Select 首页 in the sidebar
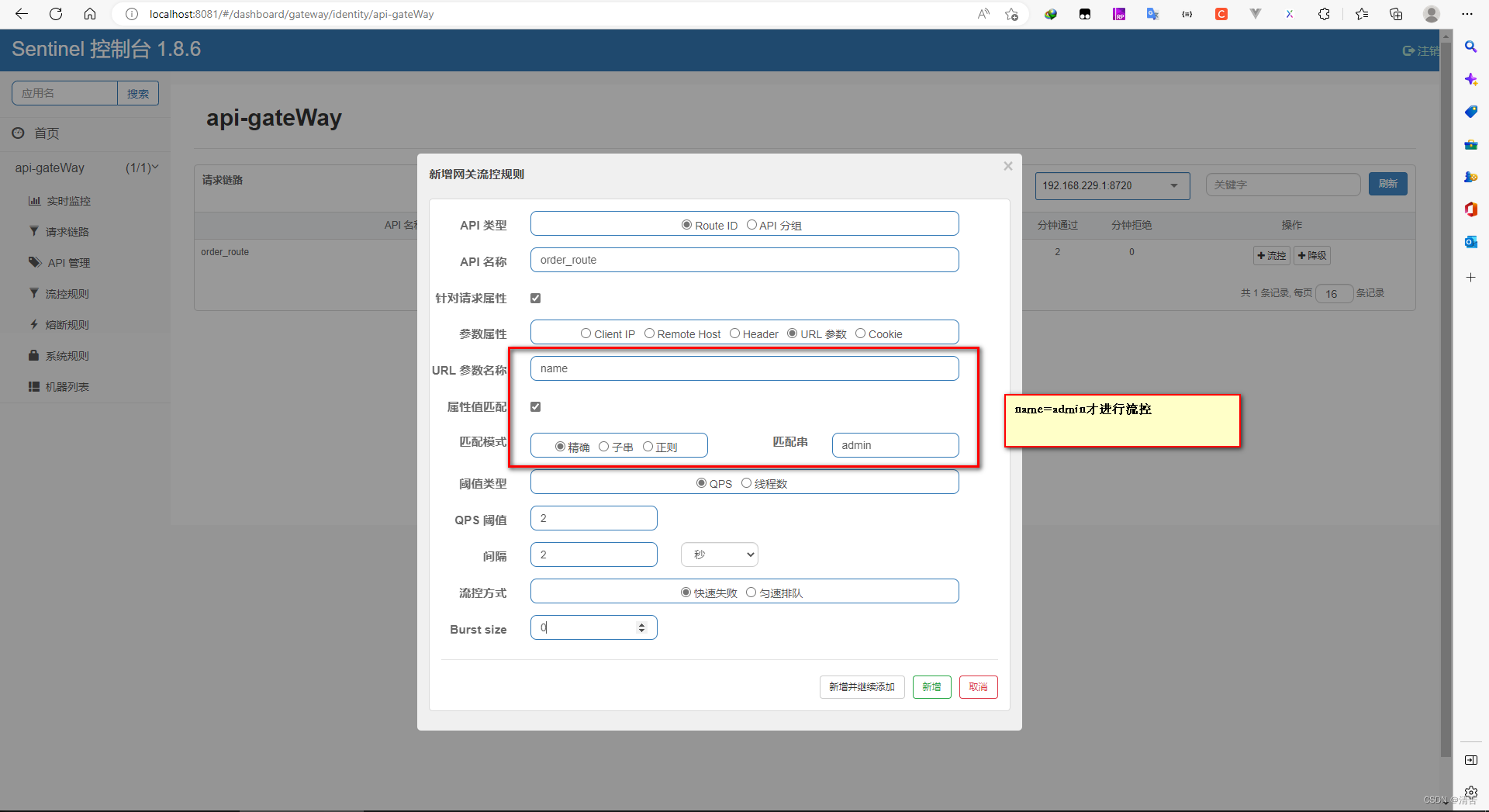This screenshot has height=812, width=1489. 45,133
